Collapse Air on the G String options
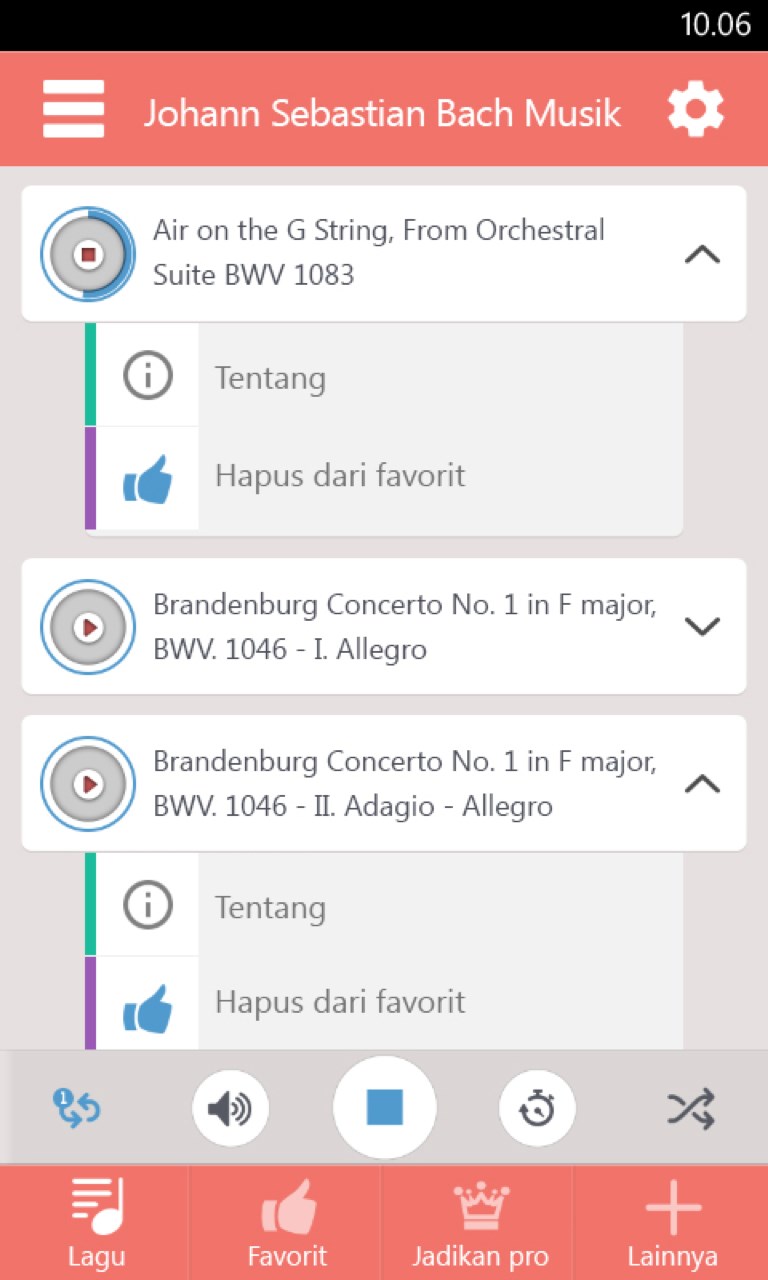Screen dimensions: 768x1280 702,254
